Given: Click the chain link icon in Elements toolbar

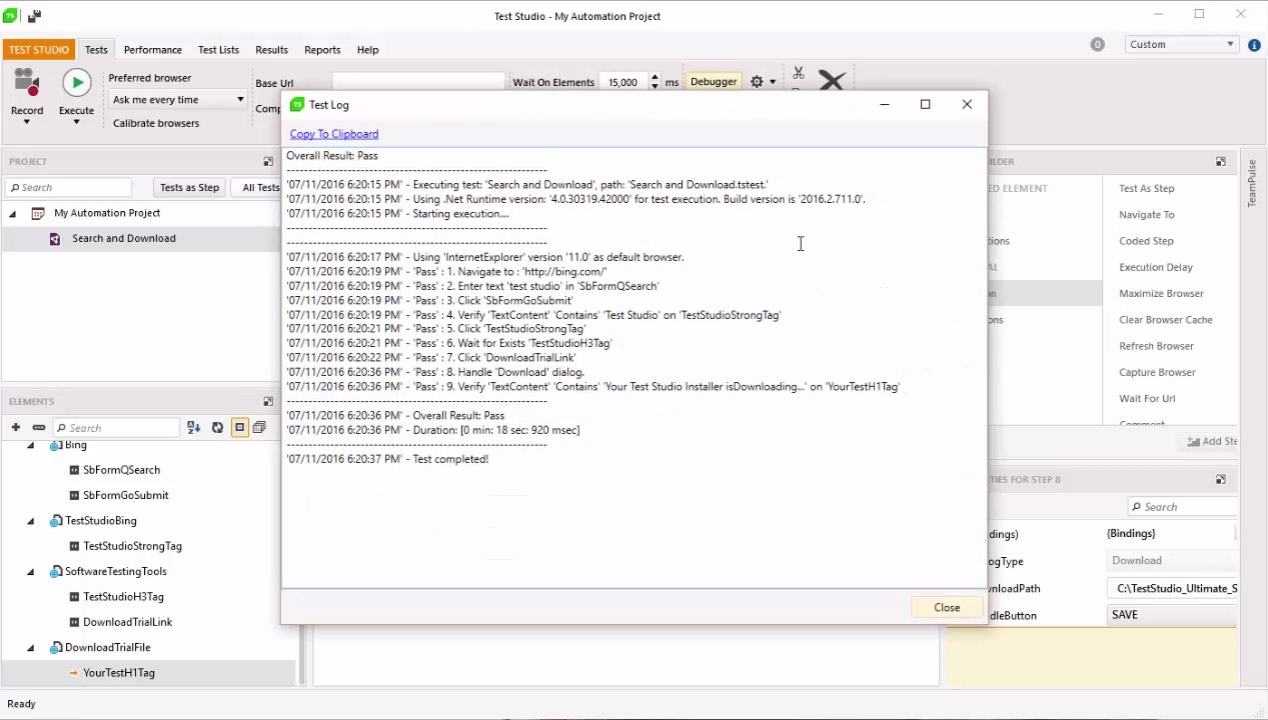Looking at the screenshot, I should (39, 428).
